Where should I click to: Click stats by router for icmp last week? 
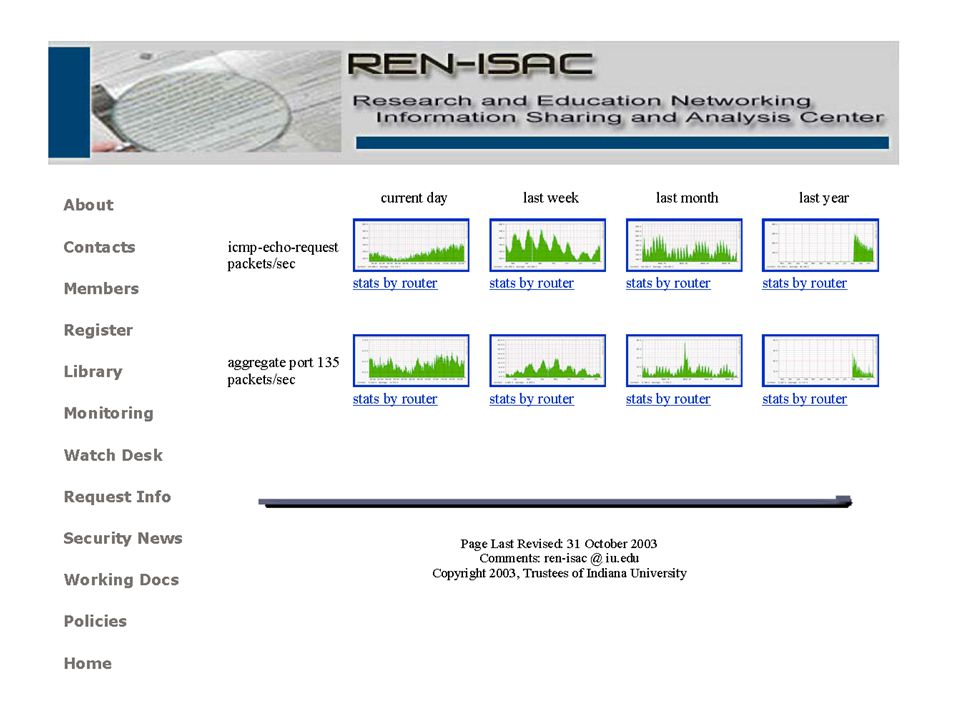[531, 283]
